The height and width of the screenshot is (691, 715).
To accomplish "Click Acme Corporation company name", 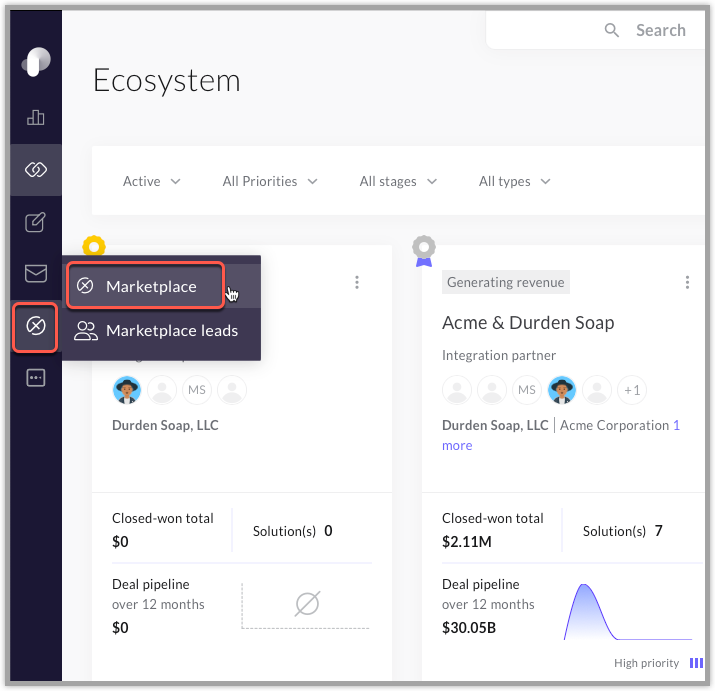I will [x=615, y=425].
